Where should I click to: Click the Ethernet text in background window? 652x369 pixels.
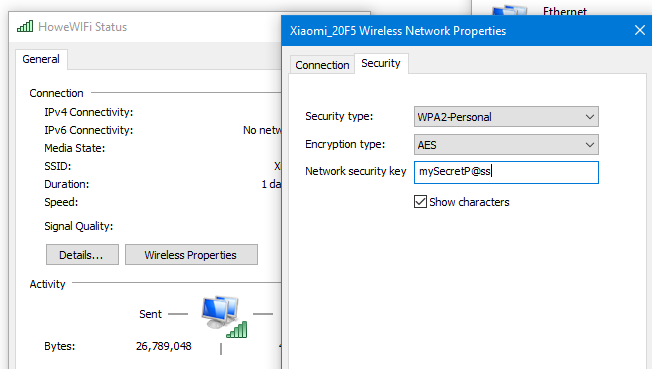coord(564,11)
